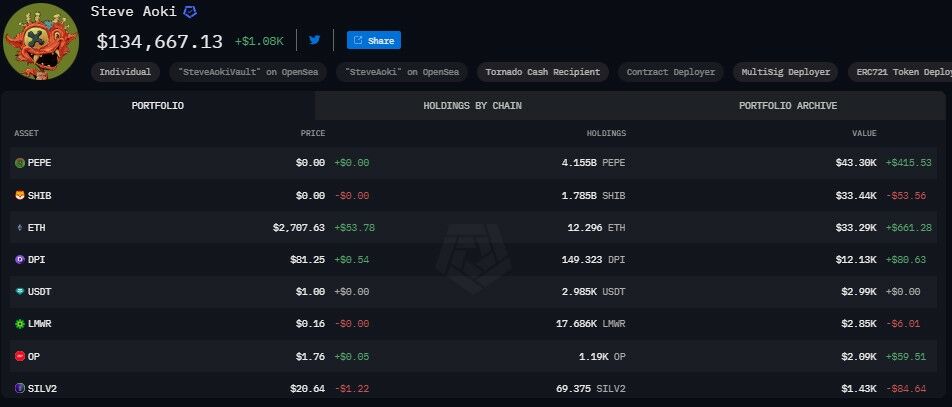The image size is (952, 407).
Task: Click the ETH token icon
Action: coord(19,228)
